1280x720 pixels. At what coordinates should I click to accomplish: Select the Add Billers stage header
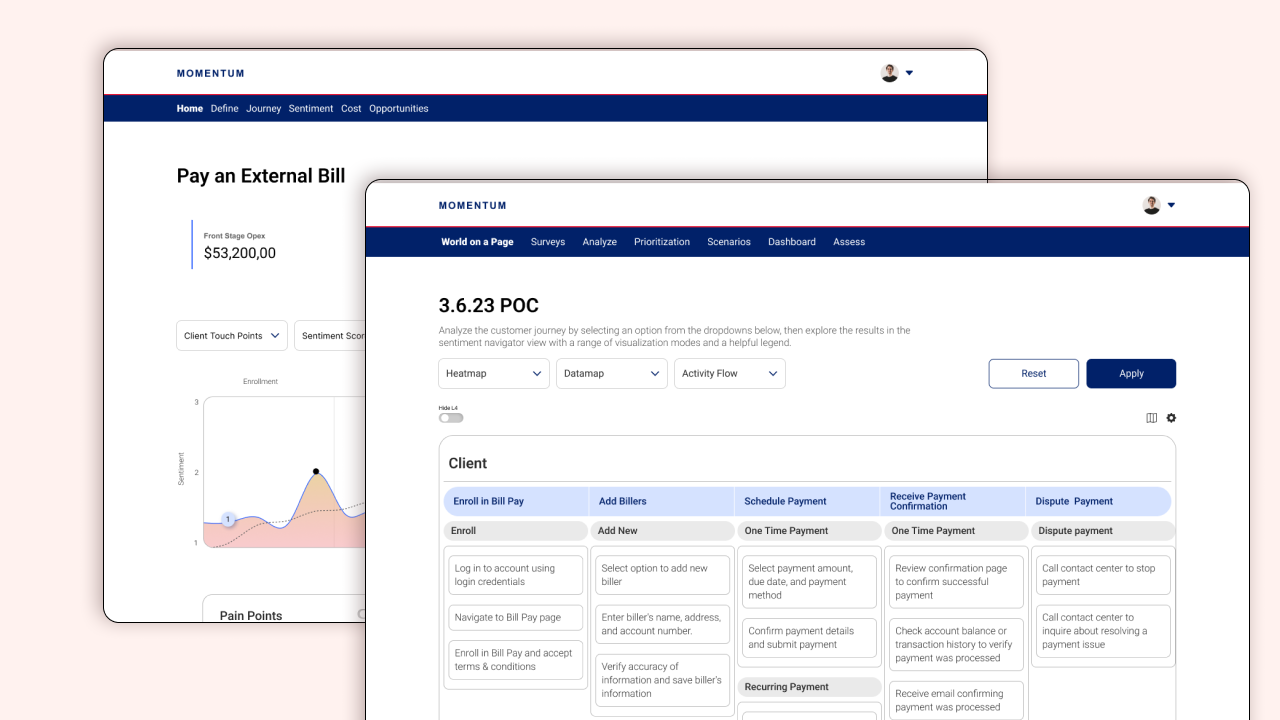coord(662,501)
